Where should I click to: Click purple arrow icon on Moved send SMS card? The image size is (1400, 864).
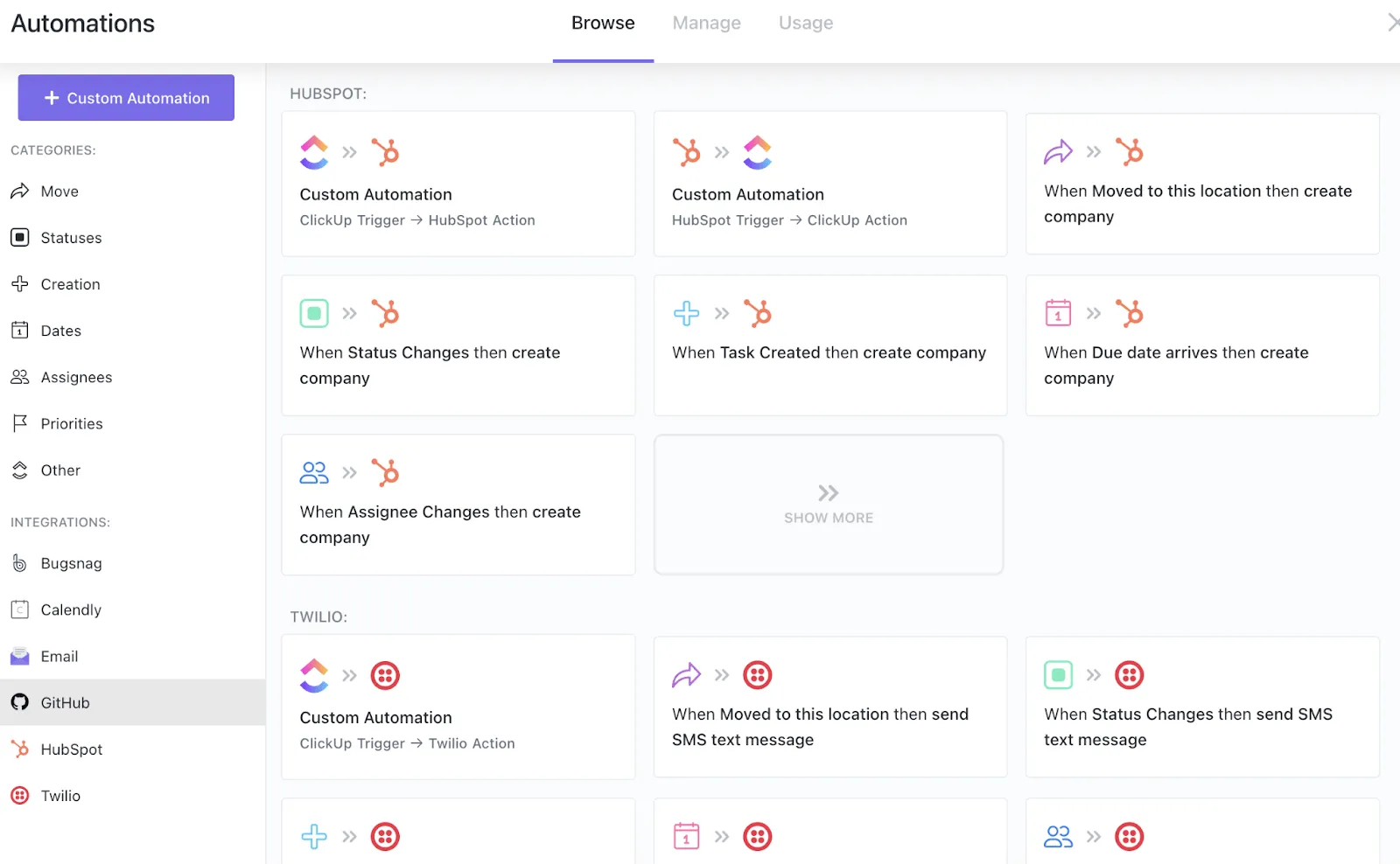pos(687,675)
